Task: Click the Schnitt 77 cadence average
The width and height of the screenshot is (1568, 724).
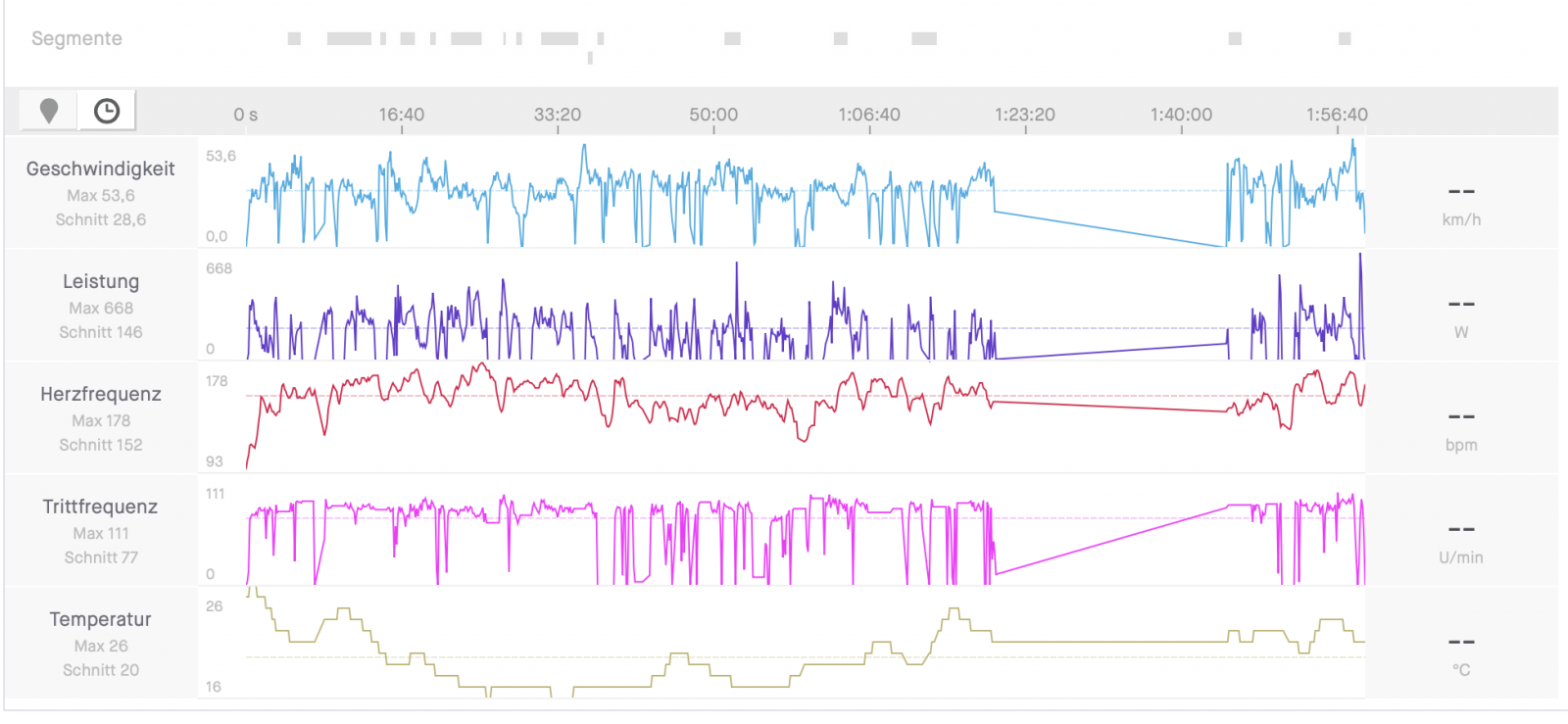Action: [x=101, y=557]
